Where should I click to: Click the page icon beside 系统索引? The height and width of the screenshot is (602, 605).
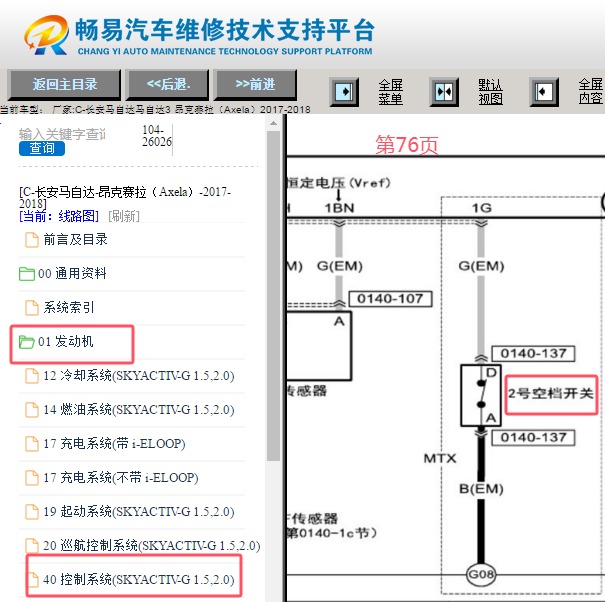click(x=32, y=308)
